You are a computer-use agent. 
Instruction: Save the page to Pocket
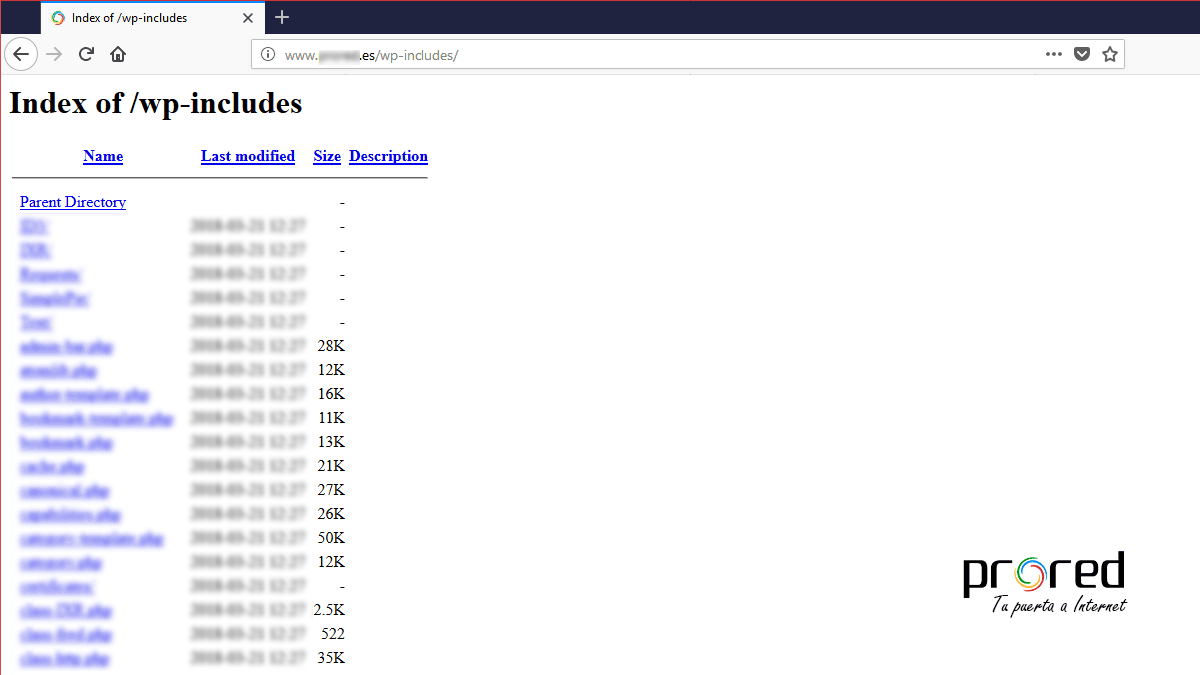point(1082,54)
